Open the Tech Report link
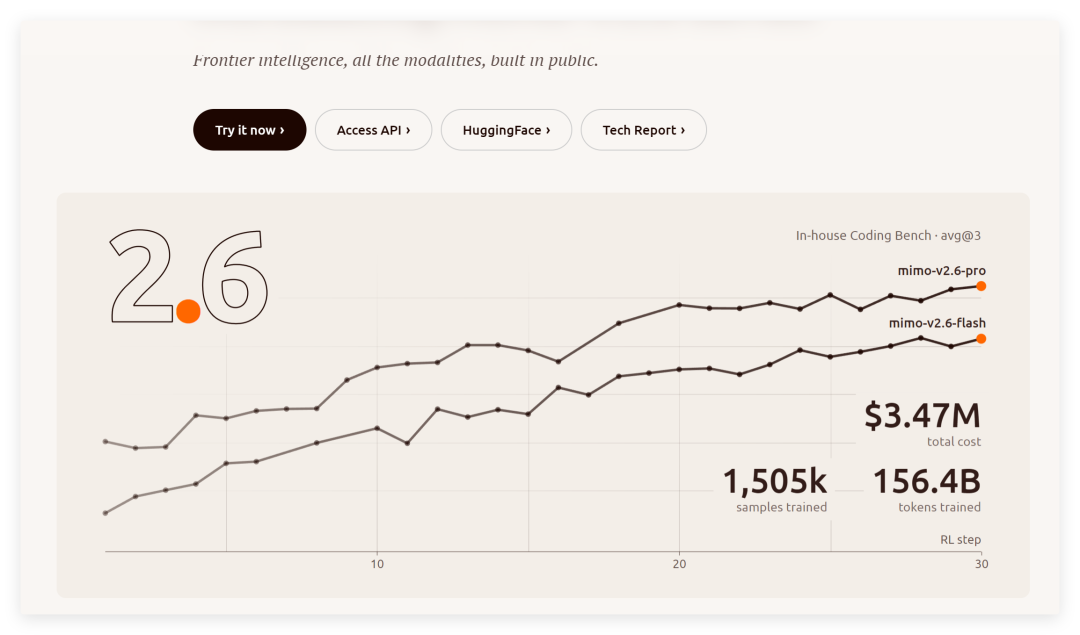This screenshot has width=1080, height=635. coord(643,129)
